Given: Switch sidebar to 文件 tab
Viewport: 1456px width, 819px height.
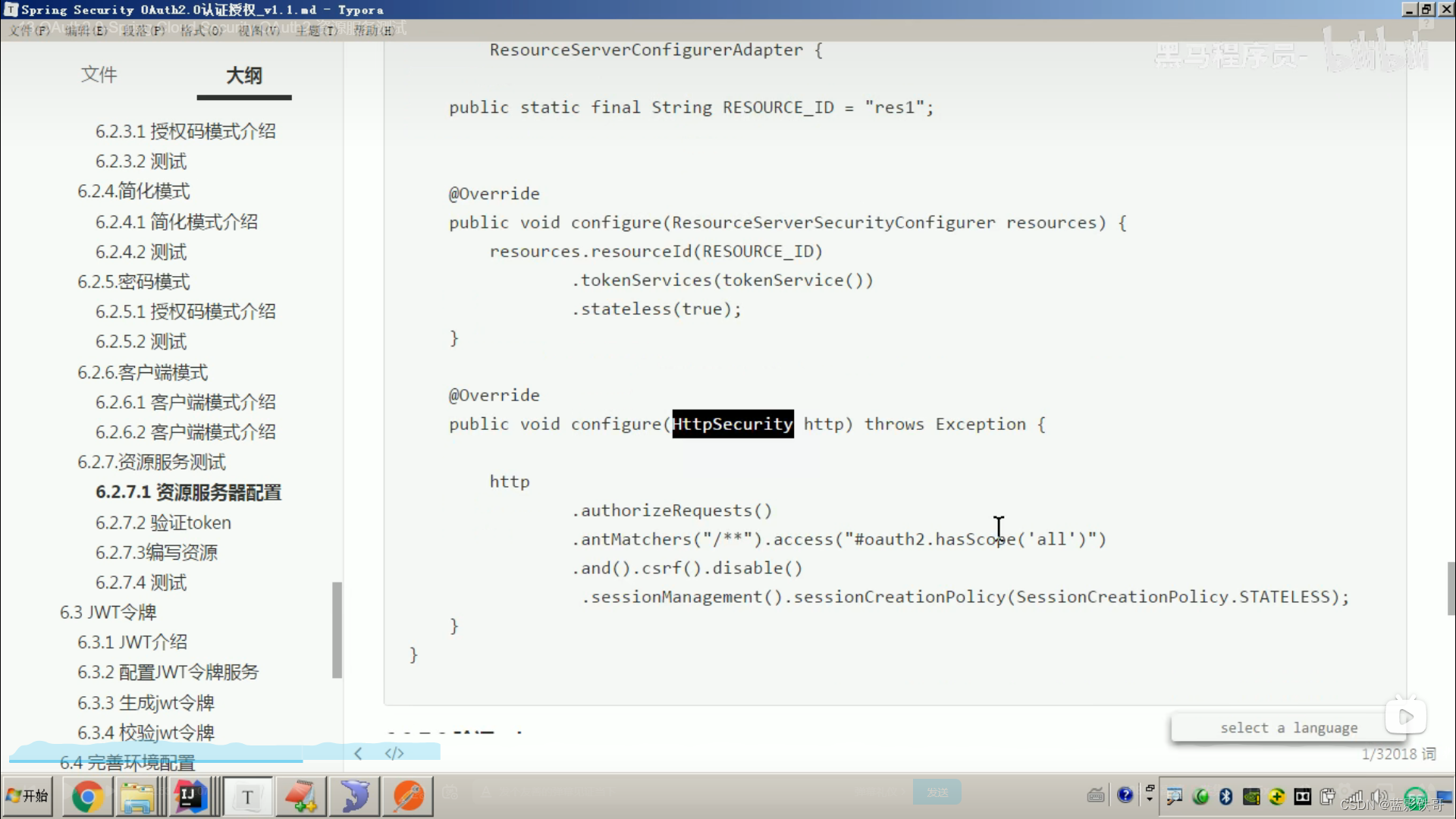Looking at the screenshot, I should click(x=99, y=75).
